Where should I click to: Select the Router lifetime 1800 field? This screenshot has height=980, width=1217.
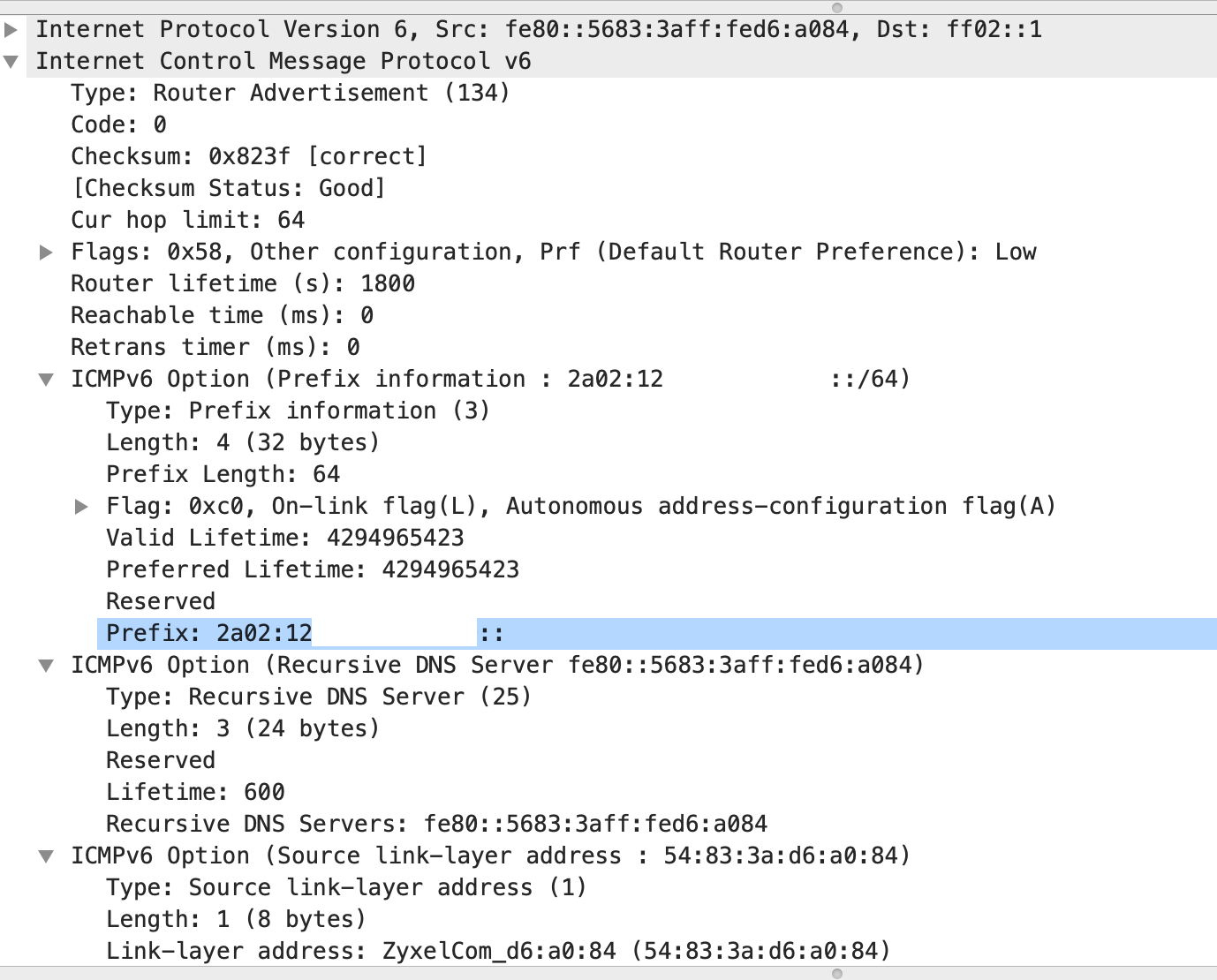click(243, 283)
